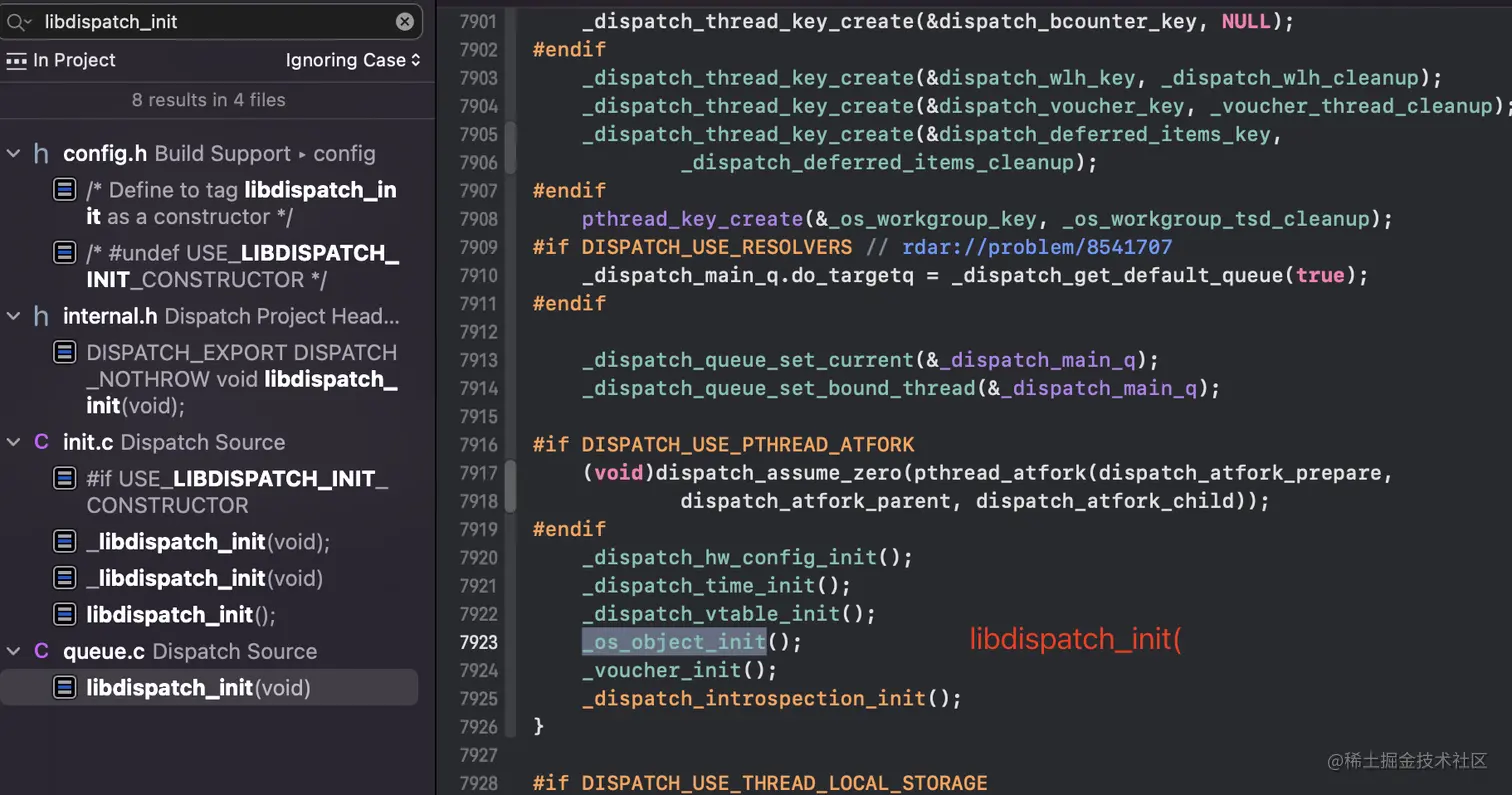Select config.h header file icon
The width and height of the screenshot is (1512, 795).
(x=41, y=154)
